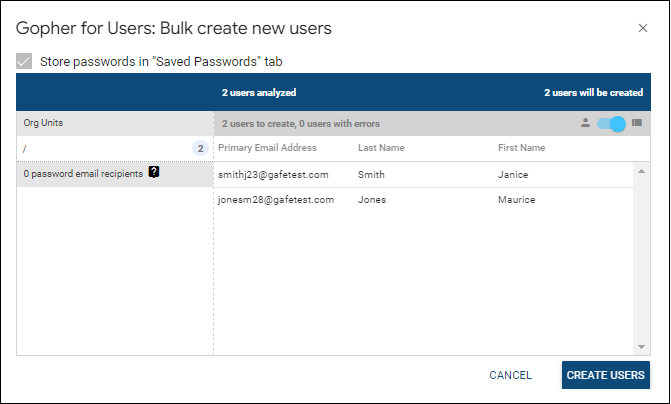Click the list view icon right of toggle
Image resolution: width=671 pixels, height=404 pixels.
point(637,124)
